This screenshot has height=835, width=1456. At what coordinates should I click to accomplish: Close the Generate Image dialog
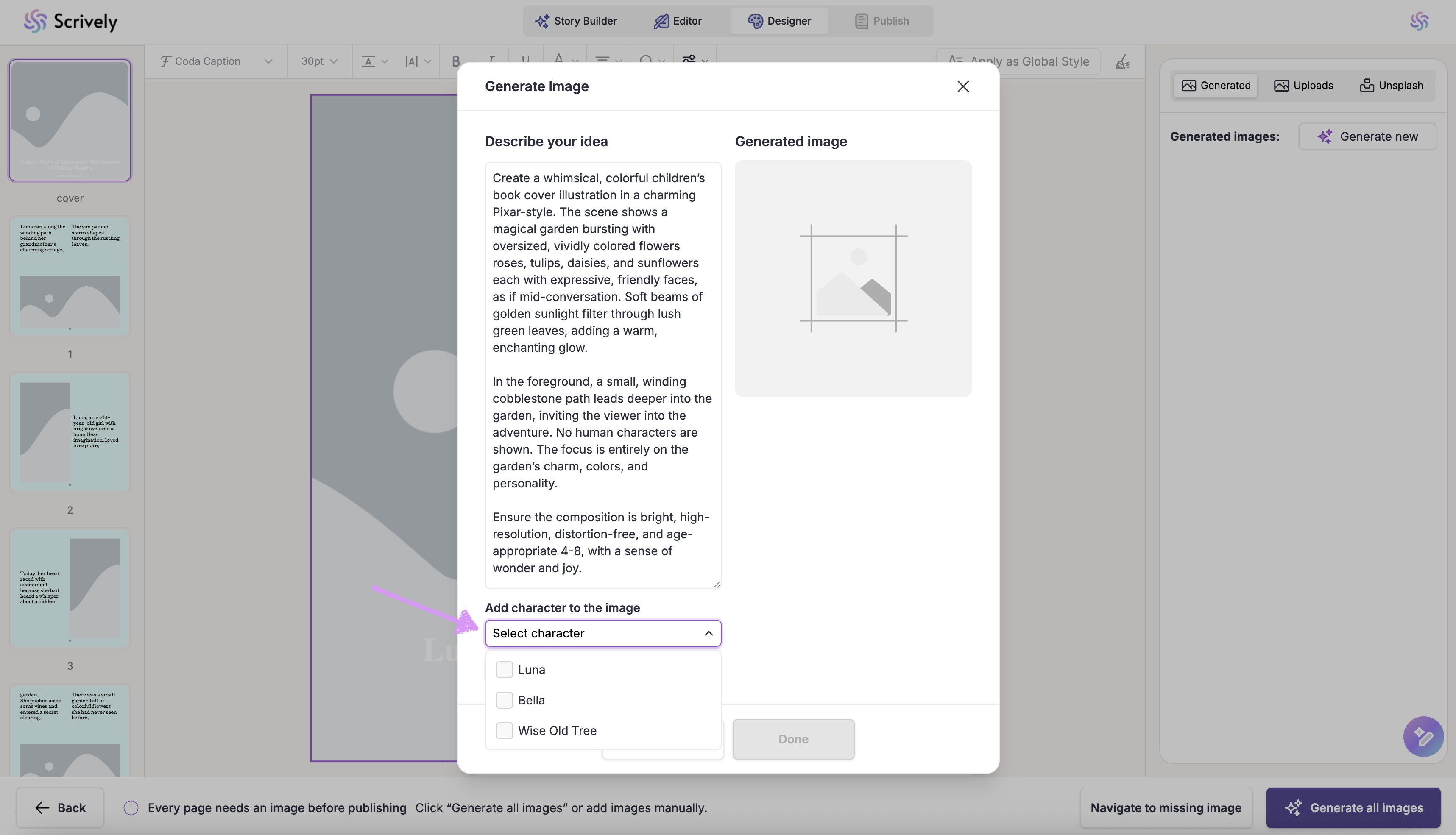click(x=962, y=86)
